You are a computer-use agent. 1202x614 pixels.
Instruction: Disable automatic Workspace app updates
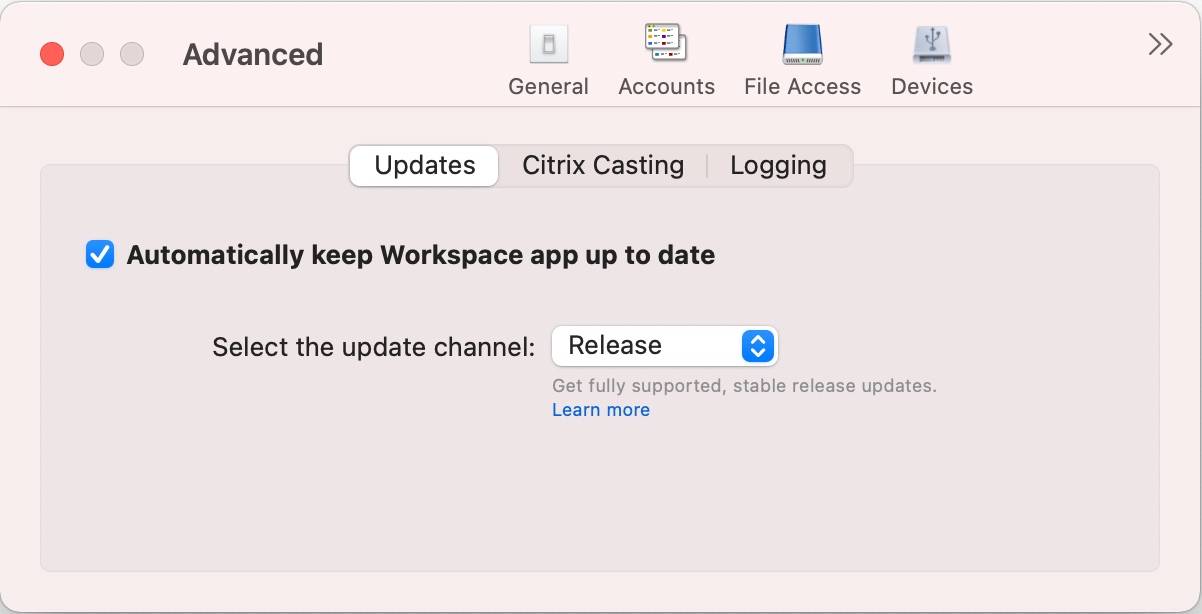coord(99,255)
